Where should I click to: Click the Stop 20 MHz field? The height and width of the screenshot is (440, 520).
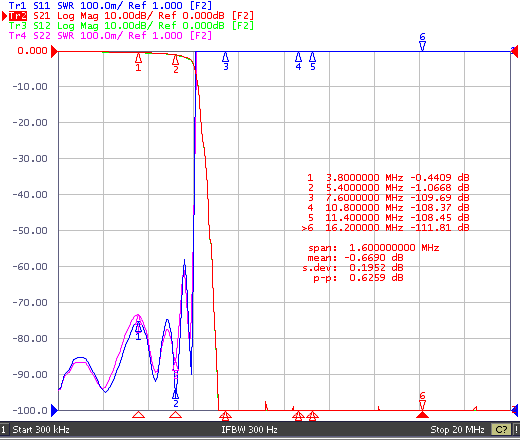point(457,429)
